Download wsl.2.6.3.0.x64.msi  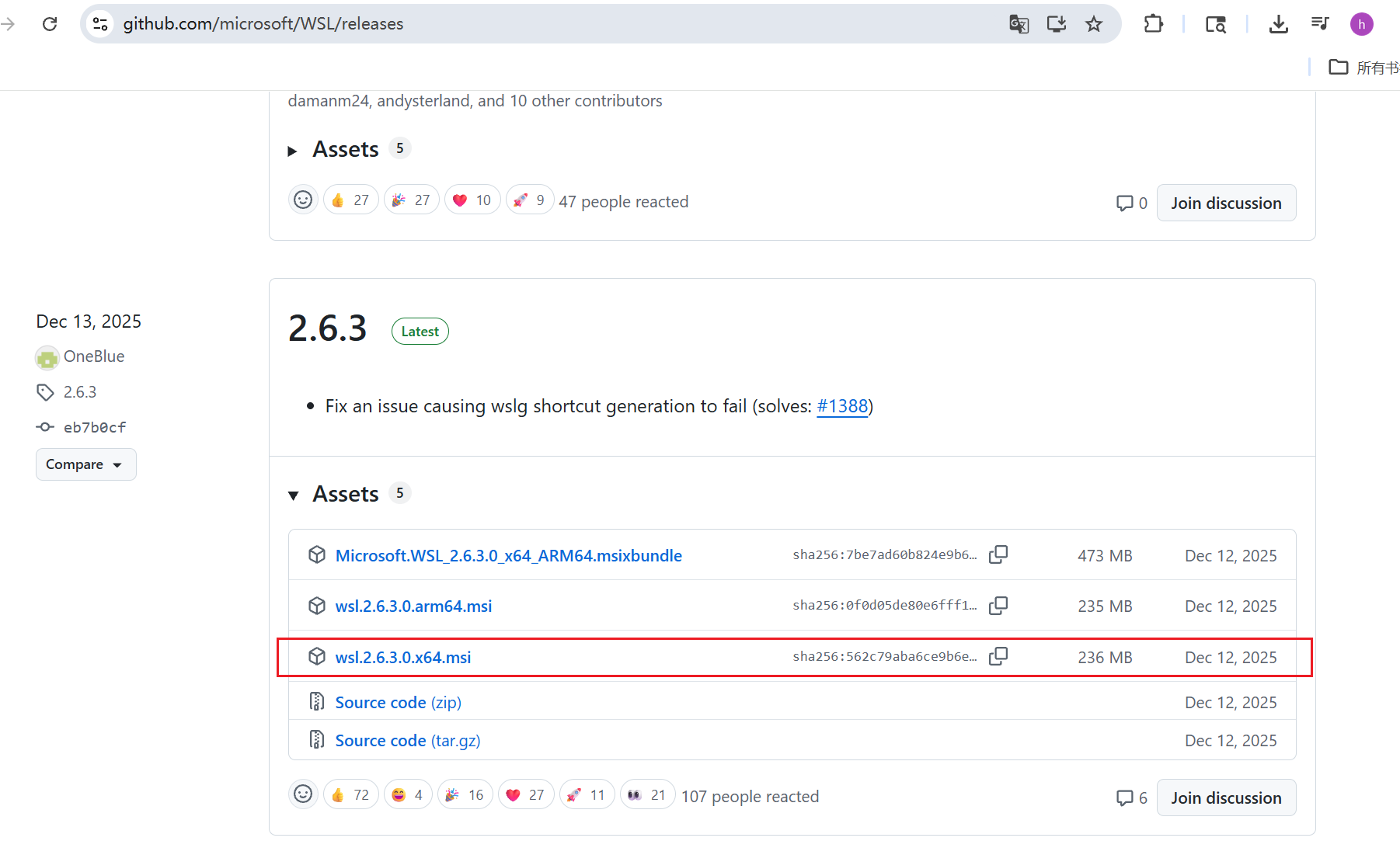point(403,657)
